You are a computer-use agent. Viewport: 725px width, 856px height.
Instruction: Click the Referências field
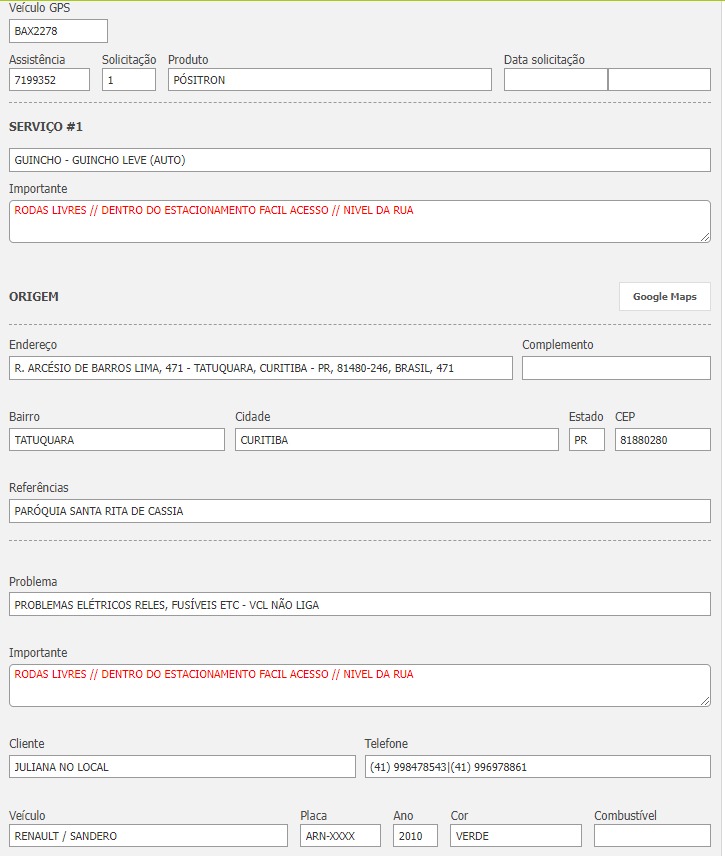[359, 511]
